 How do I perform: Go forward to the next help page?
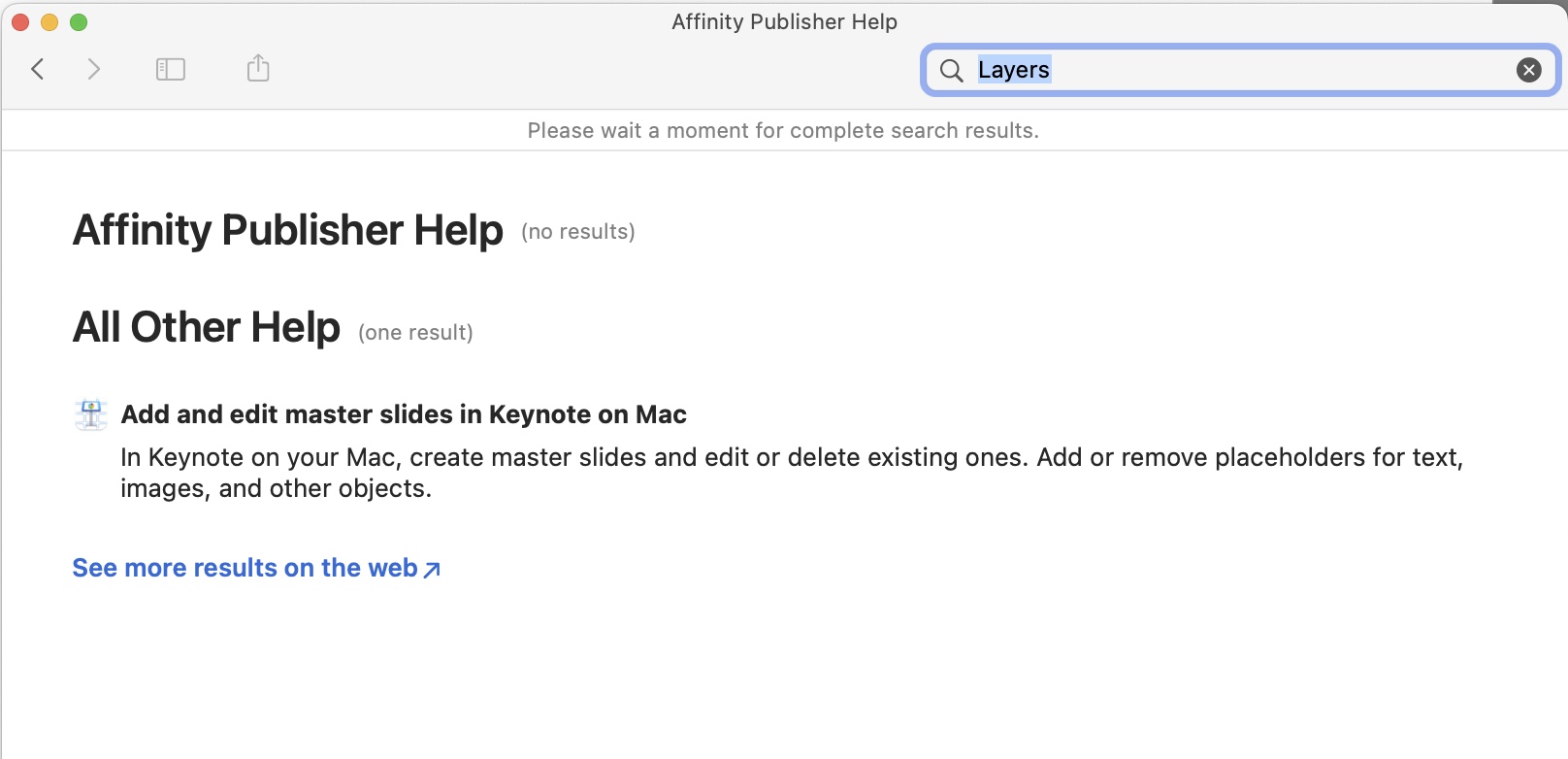(94, 69)
